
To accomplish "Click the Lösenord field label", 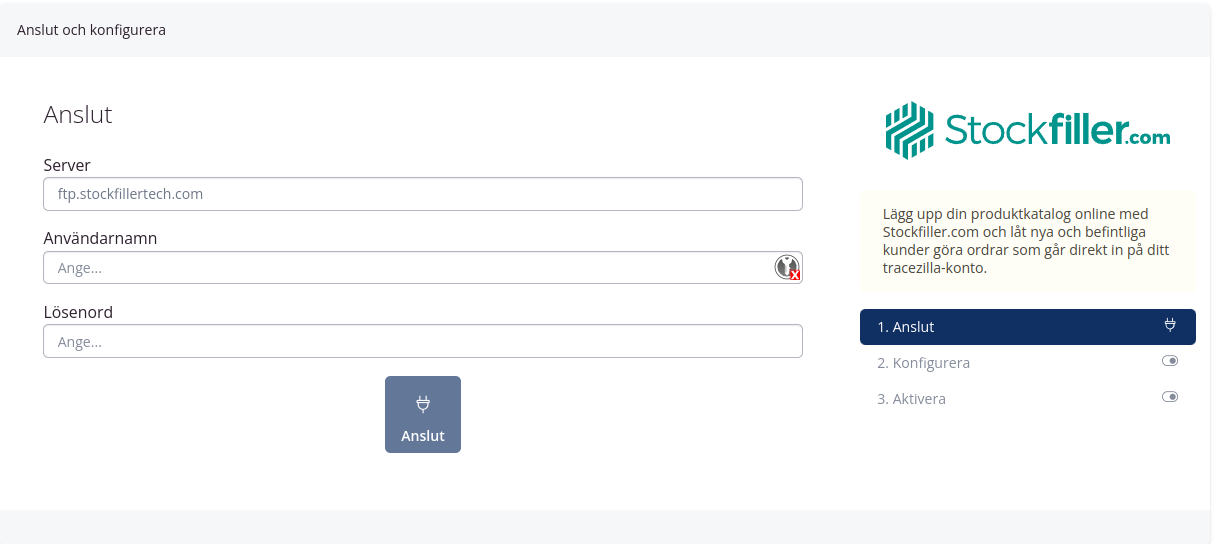I will (x=78, y=312).
